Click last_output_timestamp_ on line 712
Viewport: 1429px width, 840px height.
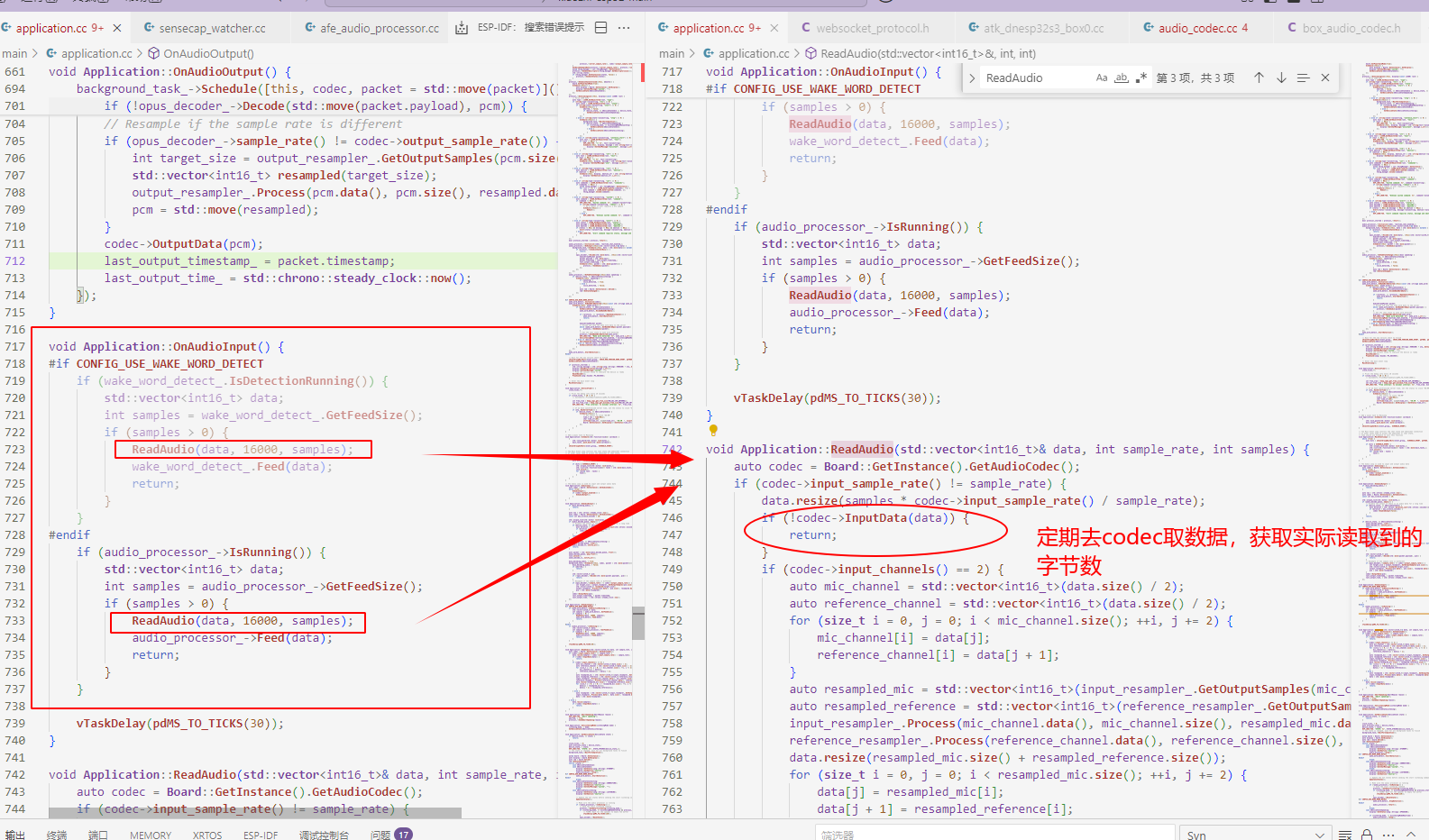click(180, 260)
